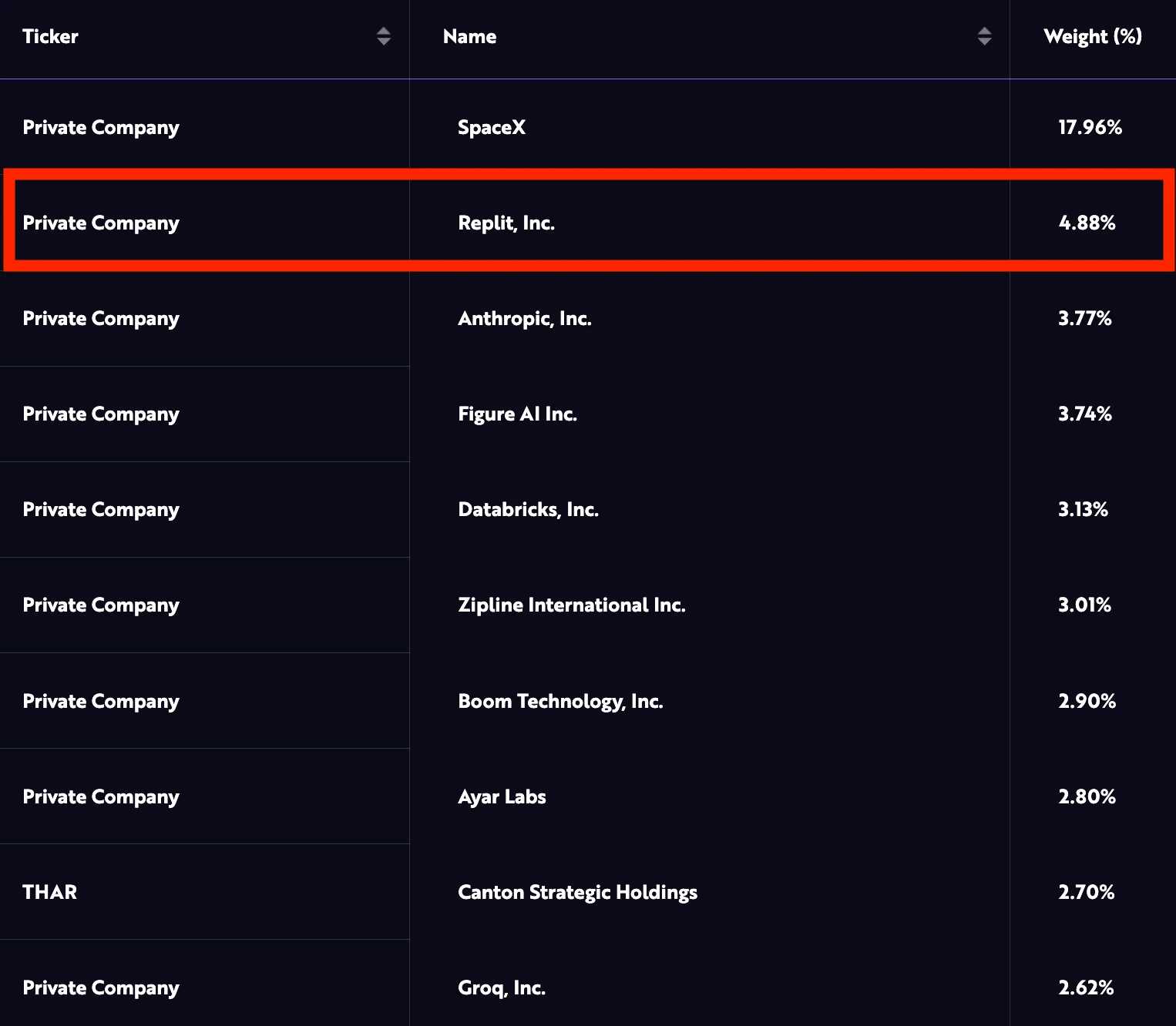This screenshot has height=1026, width=1176.
Task: Click the 17.96% weight value for SpaceX
Action: [x=1090, y=127]
